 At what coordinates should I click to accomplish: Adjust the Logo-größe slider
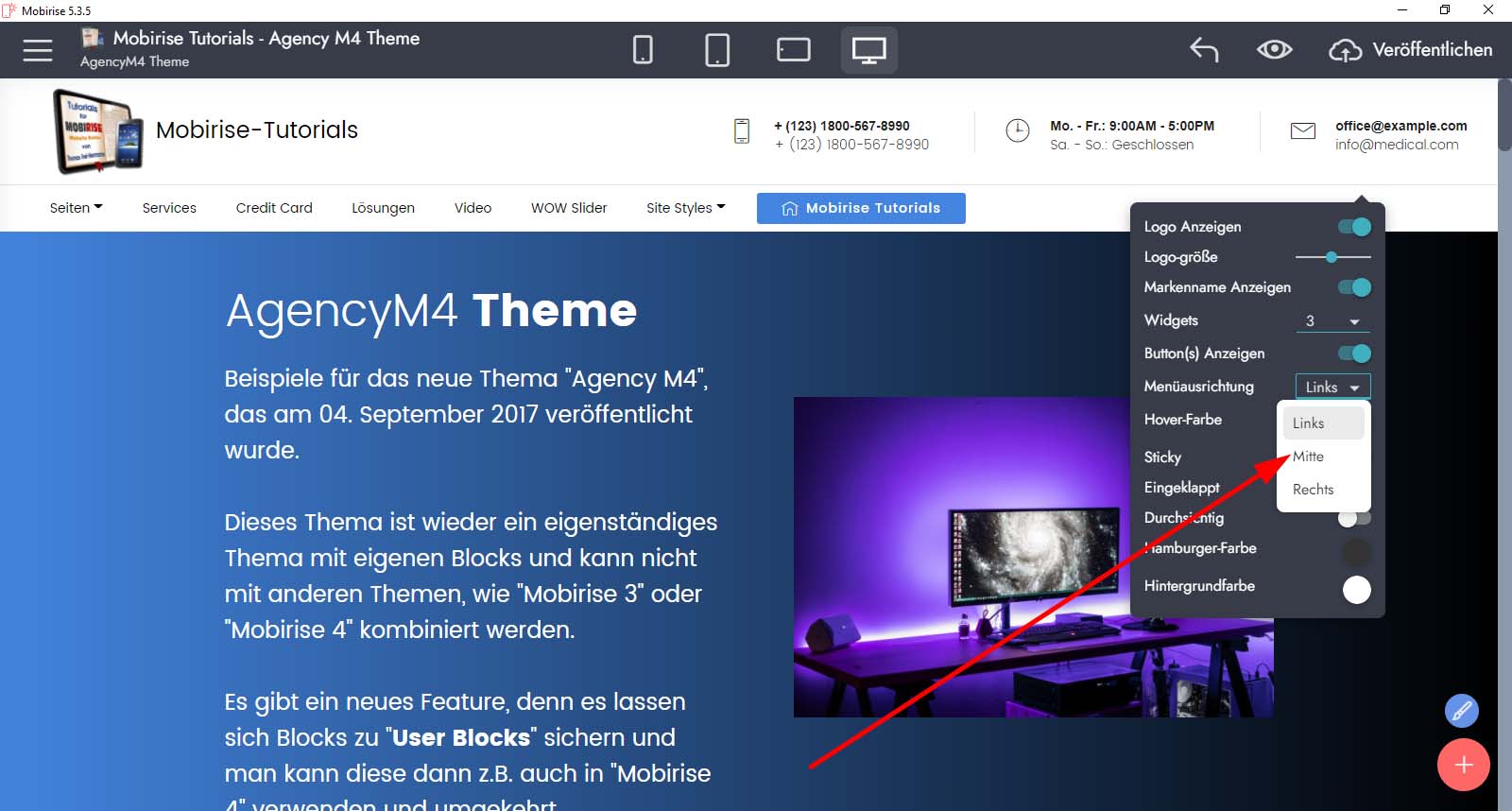coord(1332,257)
